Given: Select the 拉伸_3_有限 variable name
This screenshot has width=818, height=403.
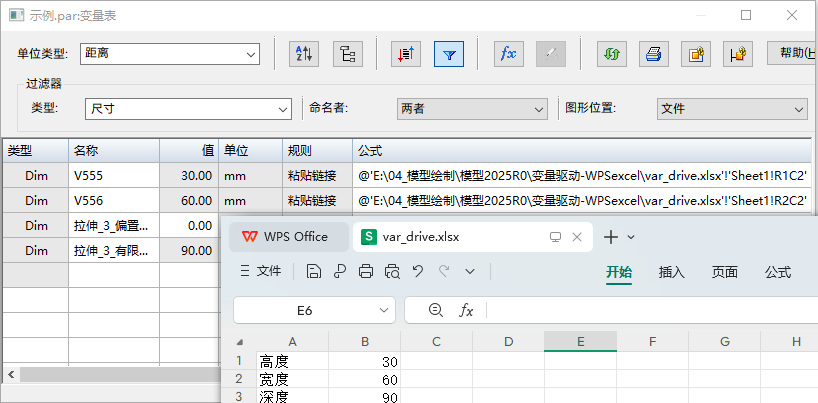Looking at the screenshot, I should click(114, 251).
